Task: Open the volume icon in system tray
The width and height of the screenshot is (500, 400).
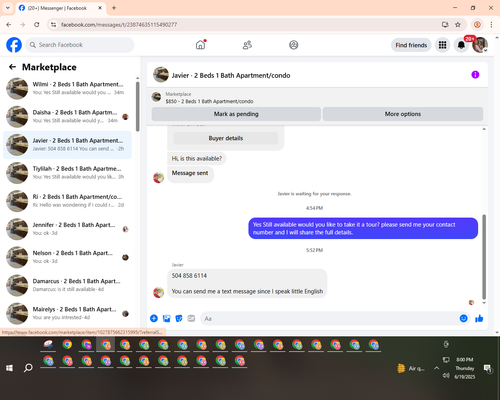Action: tap(446, 375)
